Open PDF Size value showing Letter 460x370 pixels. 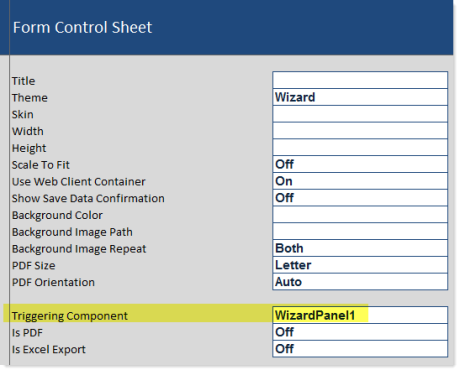pos(360,265)
